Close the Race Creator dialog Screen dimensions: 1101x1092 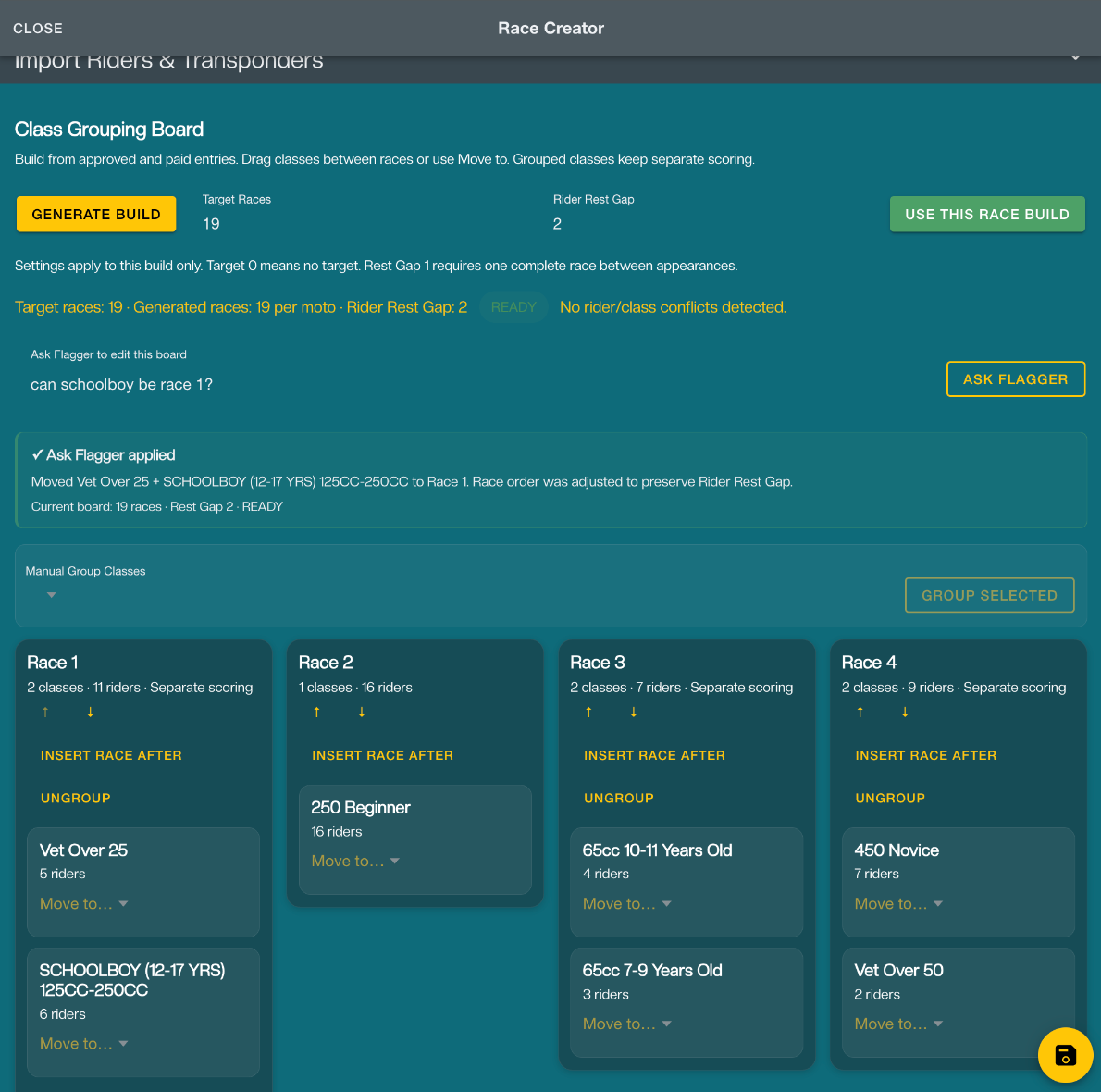(38, 29)
